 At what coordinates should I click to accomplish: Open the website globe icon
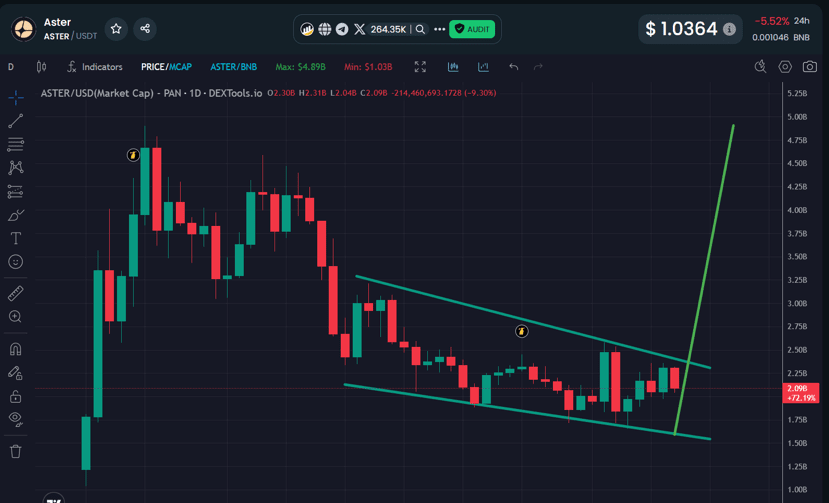[x=325, y=29]
